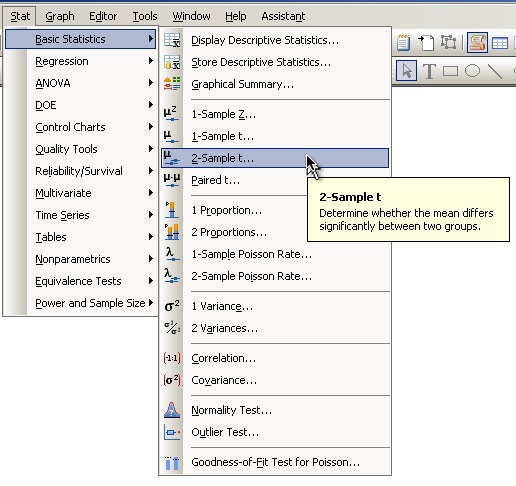This screenshot has height=486, width=516.
Task: Expand Control Charts submenu
Action: (x=80, y=127)
